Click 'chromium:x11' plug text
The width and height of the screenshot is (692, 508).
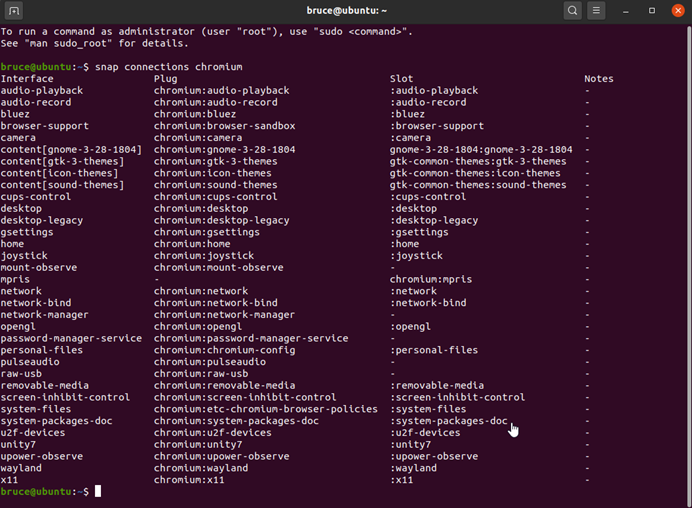pyautogui.click(x=189, y=480)
